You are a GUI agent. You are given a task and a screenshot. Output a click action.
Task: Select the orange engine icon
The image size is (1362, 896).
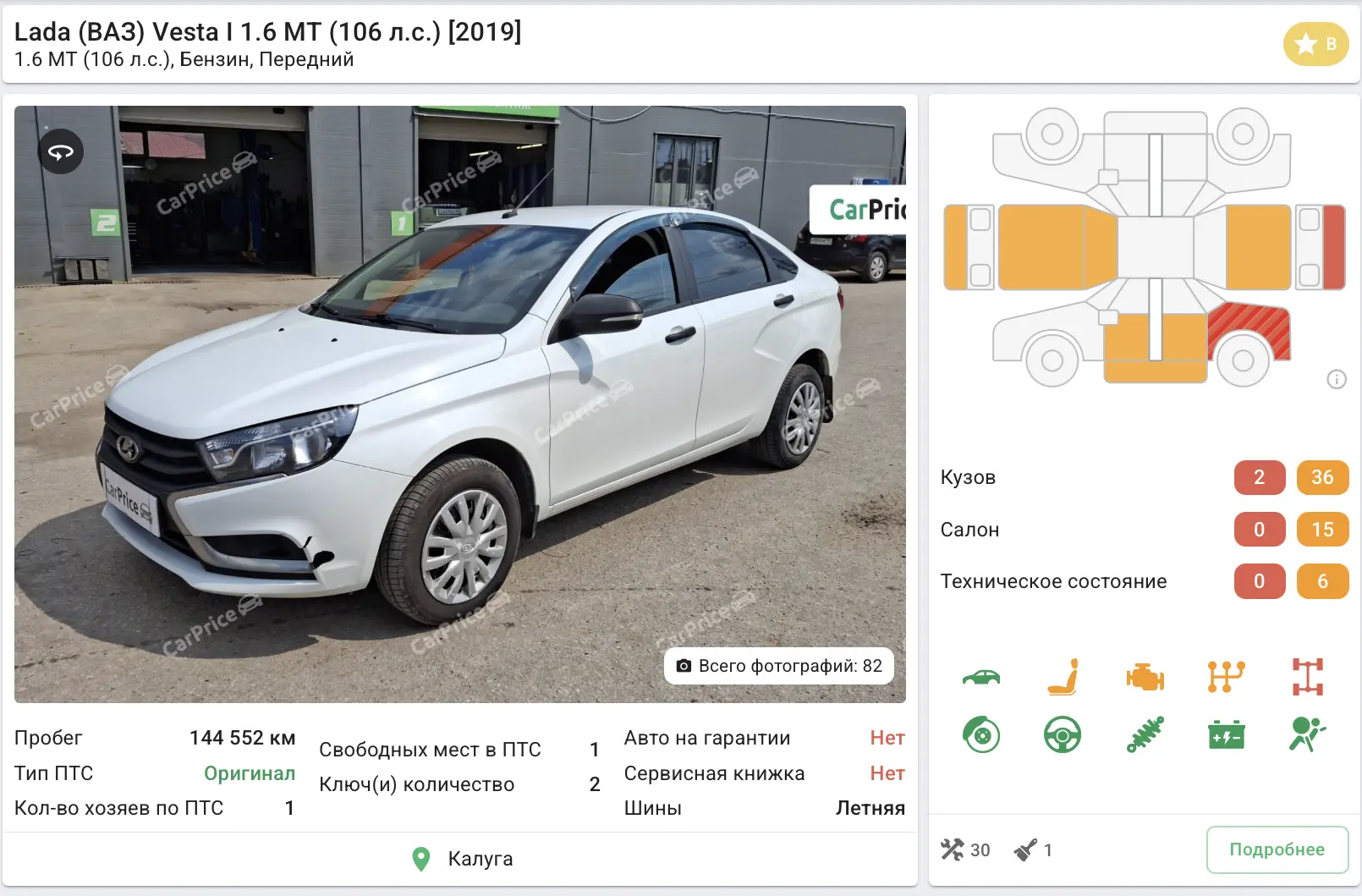pyautogui.click(x=1145, y=677)
